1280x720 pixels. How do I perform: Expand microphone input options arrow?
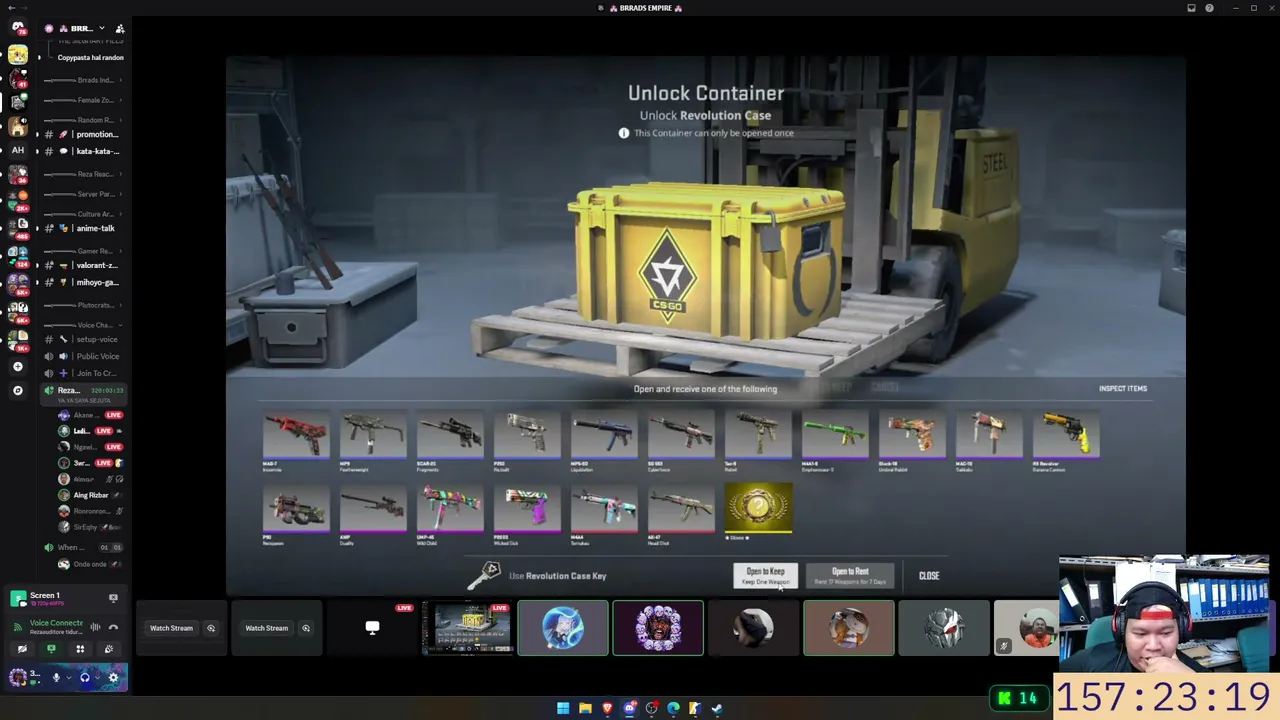68,677
